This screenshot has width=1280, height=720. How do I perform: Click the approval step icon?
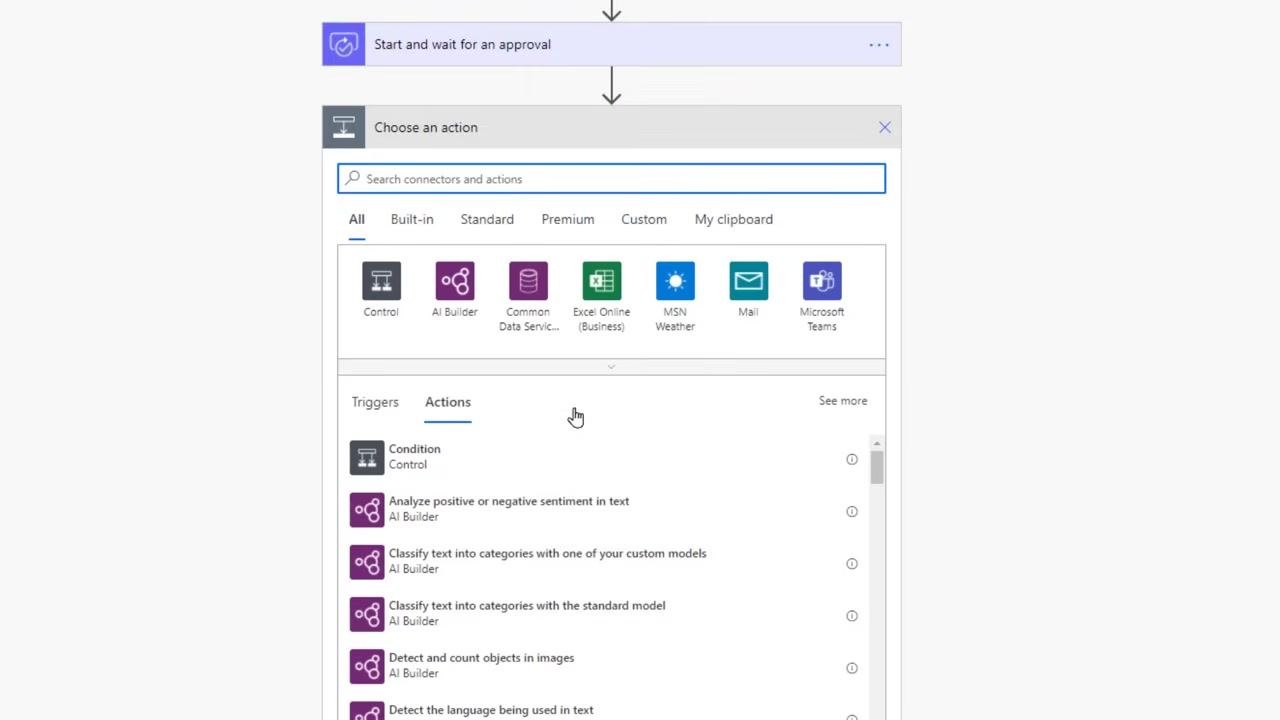click(x=344, y=44)
